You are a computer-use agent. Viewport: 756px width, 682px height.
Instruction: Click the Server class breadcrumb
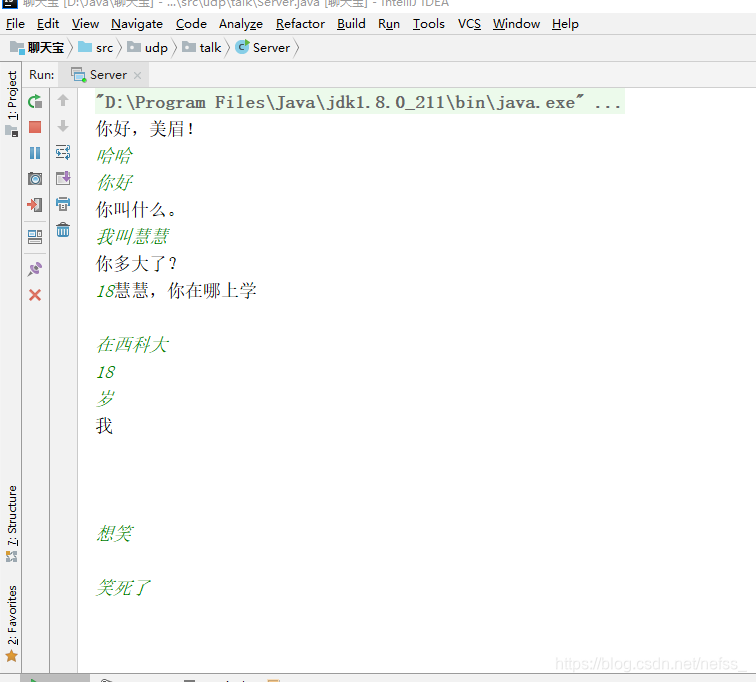click(263, 48)
